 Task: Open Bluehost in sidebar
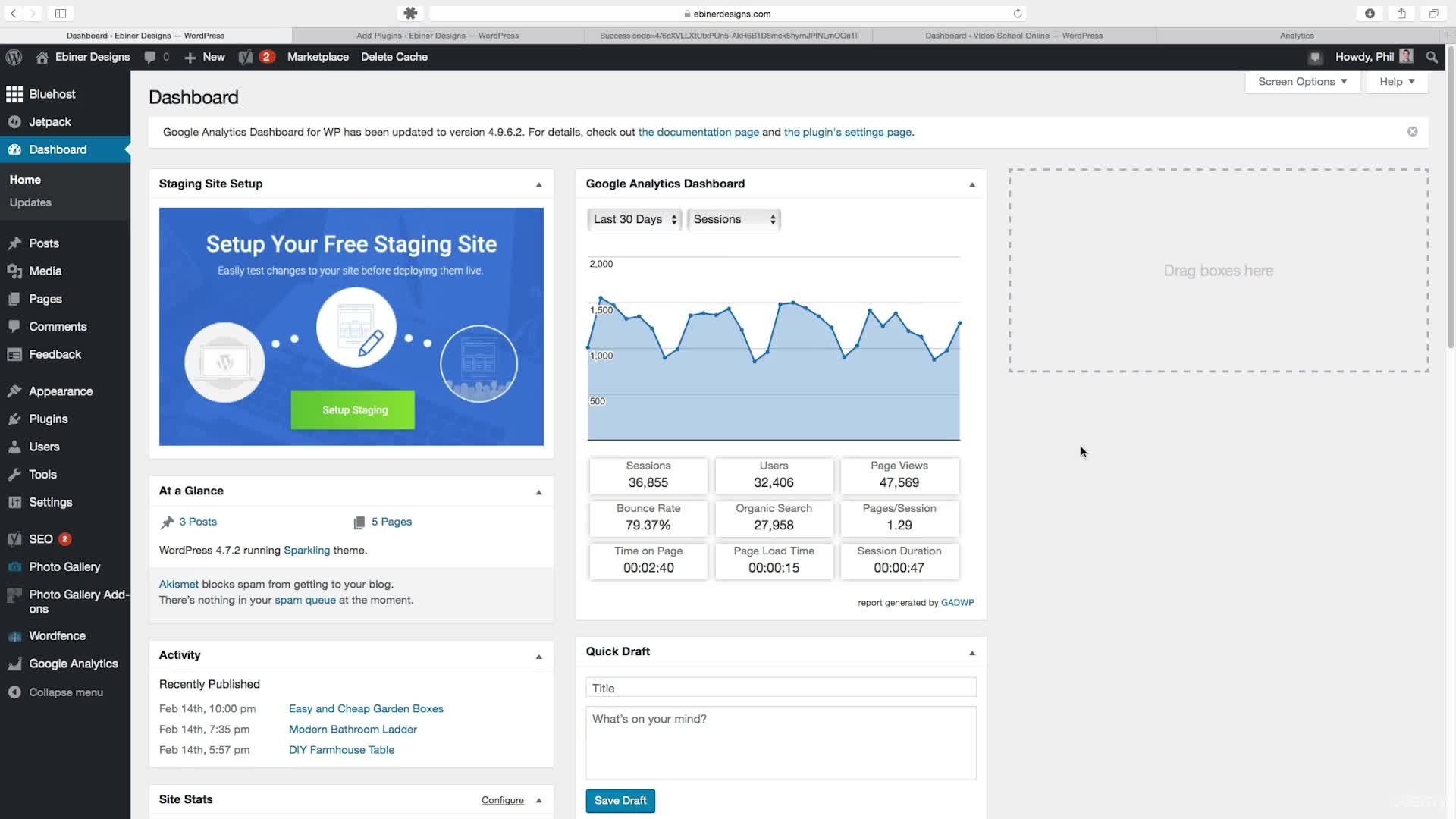point(65,94)
